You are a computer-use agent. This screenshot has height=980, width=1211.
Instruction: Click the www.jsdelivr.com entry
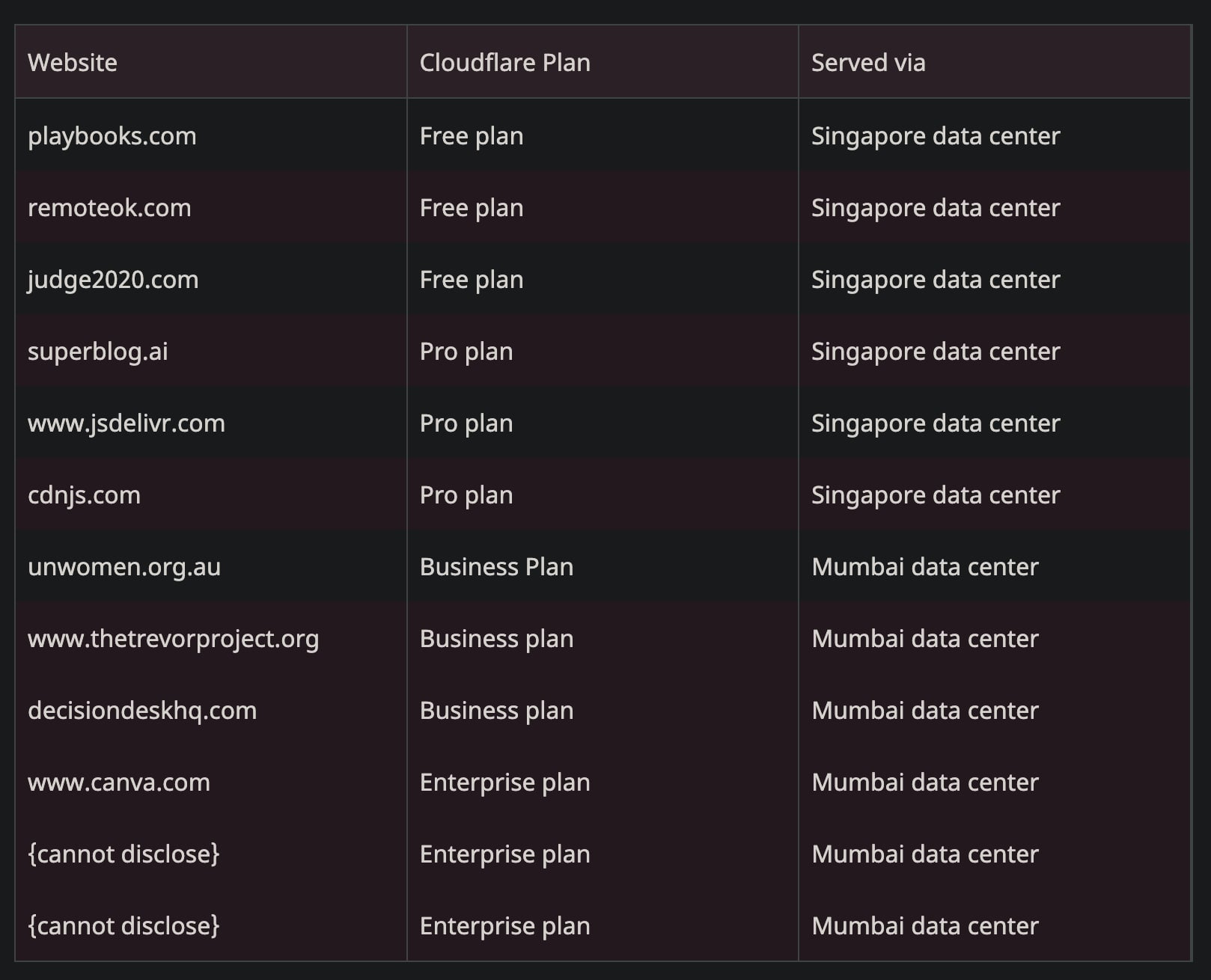click(x=126, y=423)
